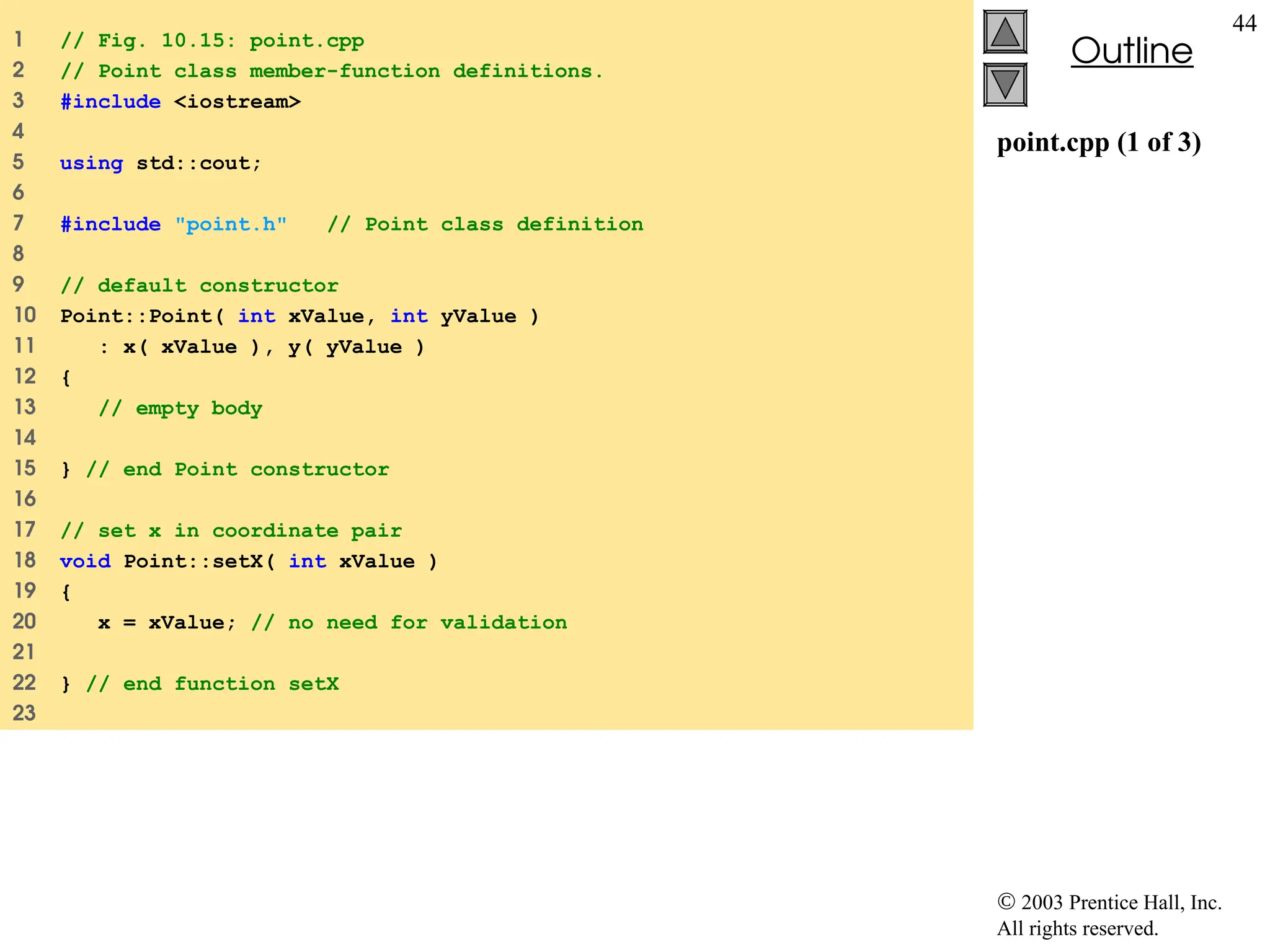Screen dimensions: 1270x952
Task: Click the up arrow navigation button
Action: coord(1005,32)
